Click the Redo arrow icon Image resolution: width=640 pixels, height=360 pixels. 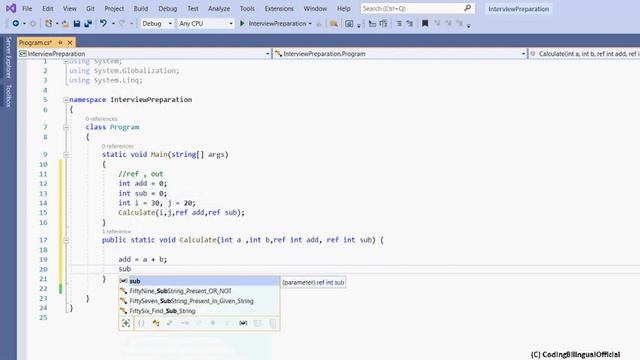click(x=122, y=24)
